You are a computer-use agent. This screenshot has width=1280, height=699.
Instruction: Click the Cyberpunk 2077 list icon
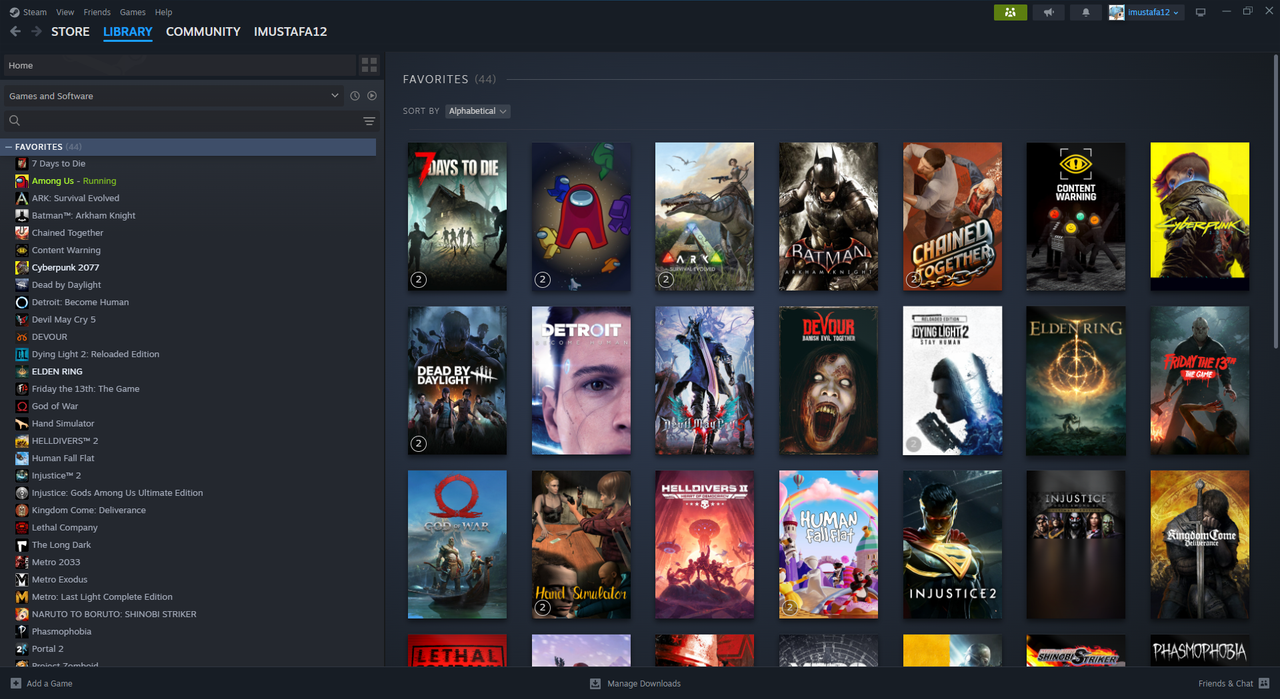tap(22, 268)
